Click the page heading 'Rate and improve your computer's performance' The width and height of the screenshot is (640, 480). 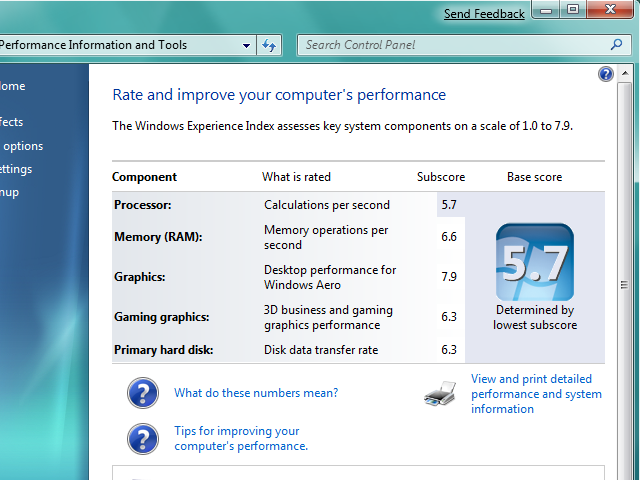279,95
